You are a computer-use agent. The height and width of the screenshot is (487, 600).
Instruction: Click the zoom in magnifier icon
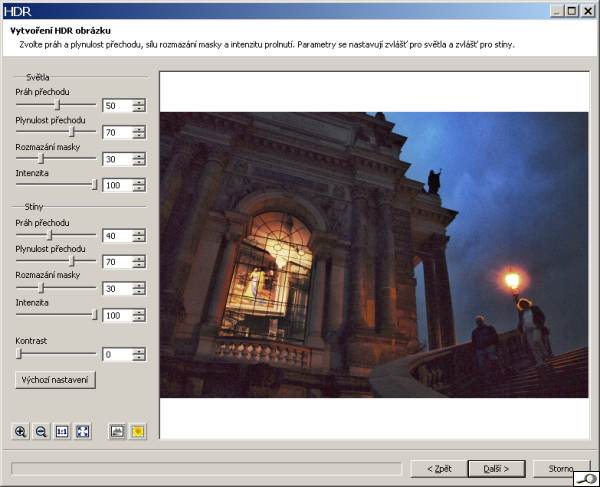click(20, 431)
